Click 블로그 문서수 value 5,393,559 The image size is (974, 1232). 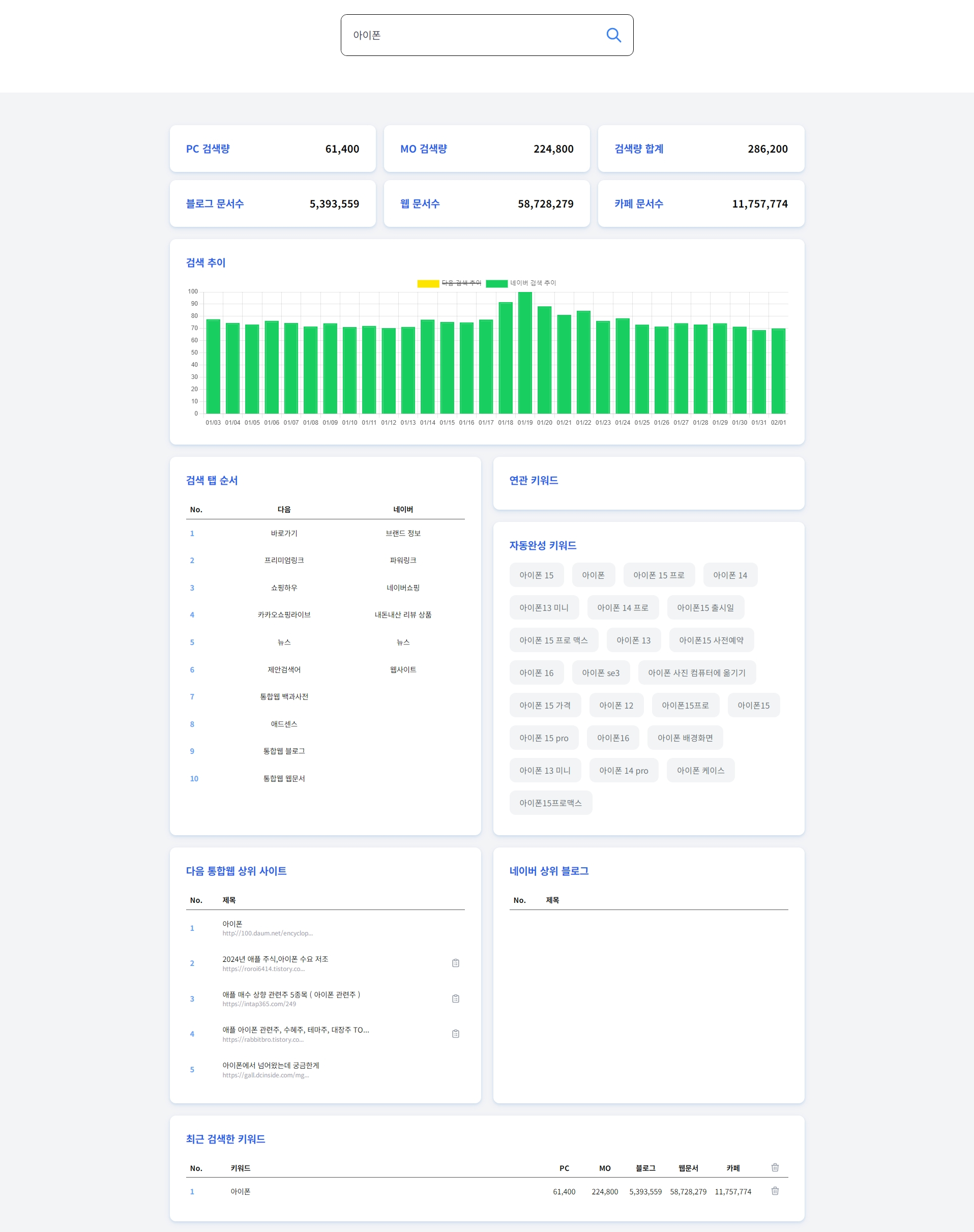(x=334, y=203)
